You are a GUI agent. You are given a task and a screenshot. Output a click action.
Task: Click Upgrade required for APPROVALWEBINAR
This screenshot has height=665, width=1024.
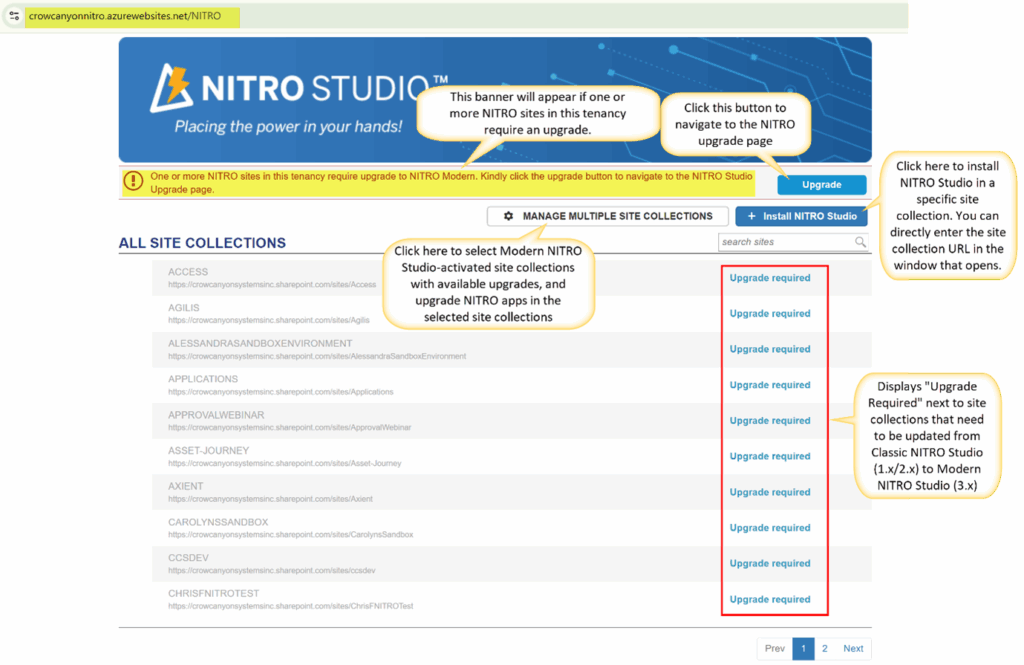[770, 421]
